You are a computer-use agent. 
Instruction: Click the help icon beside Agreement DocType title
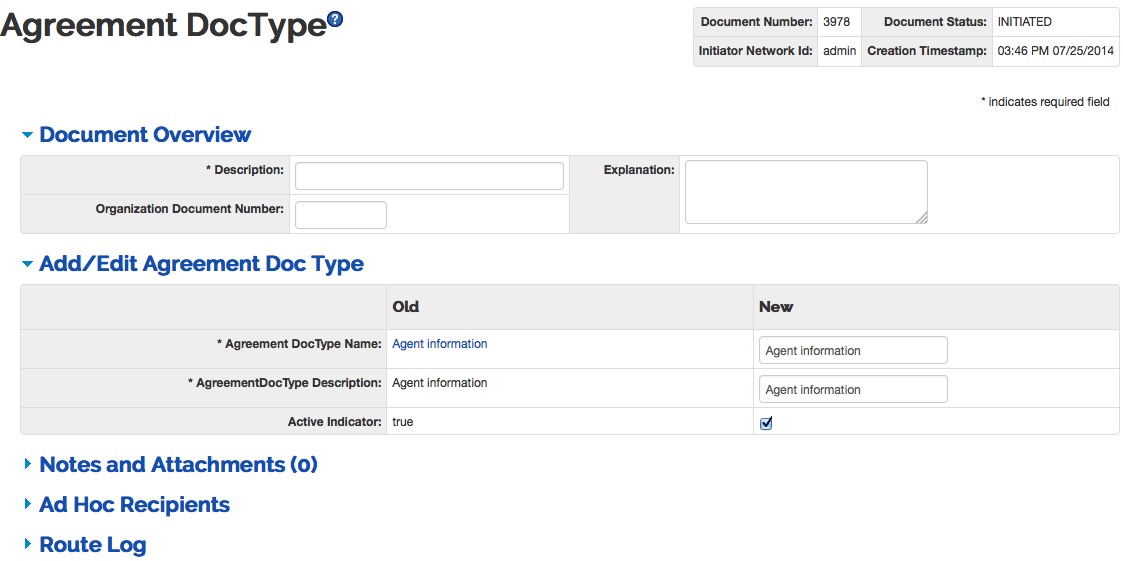pyautogui.click(x=335, y=19)
